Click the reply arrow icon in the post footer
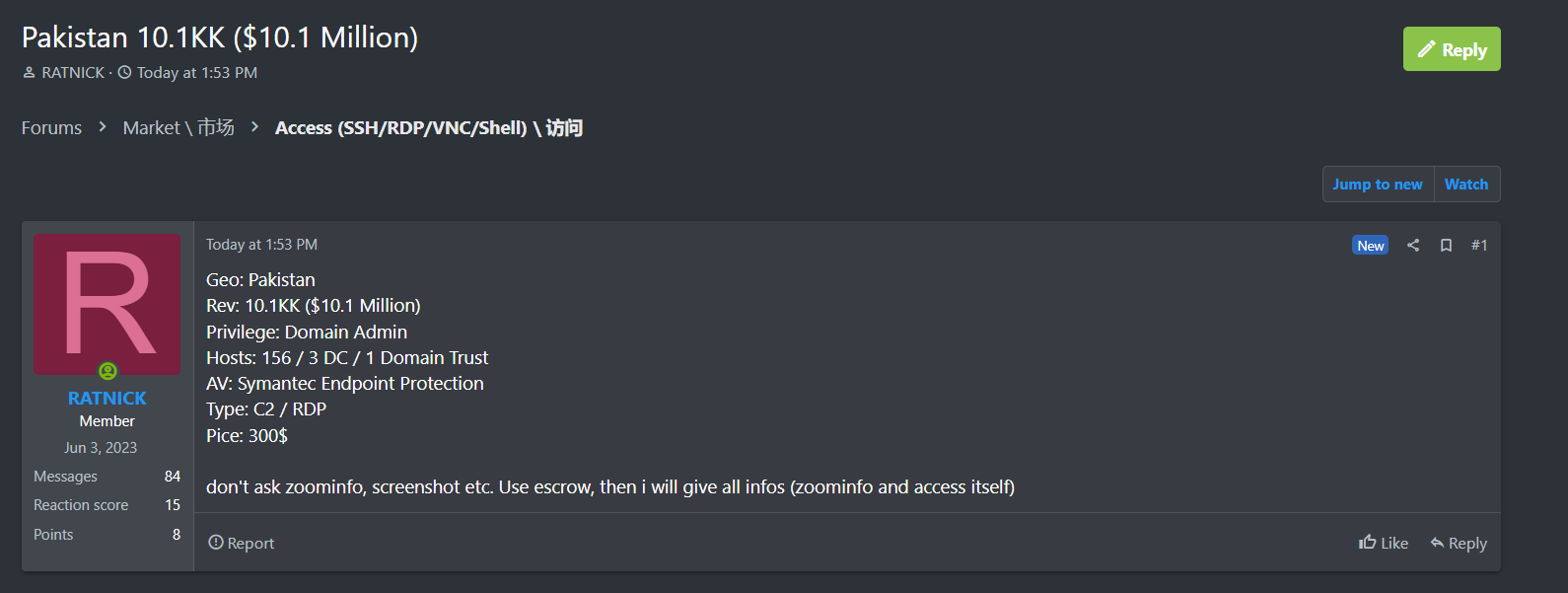The image size is (1568, 593). coord(1437,543)
